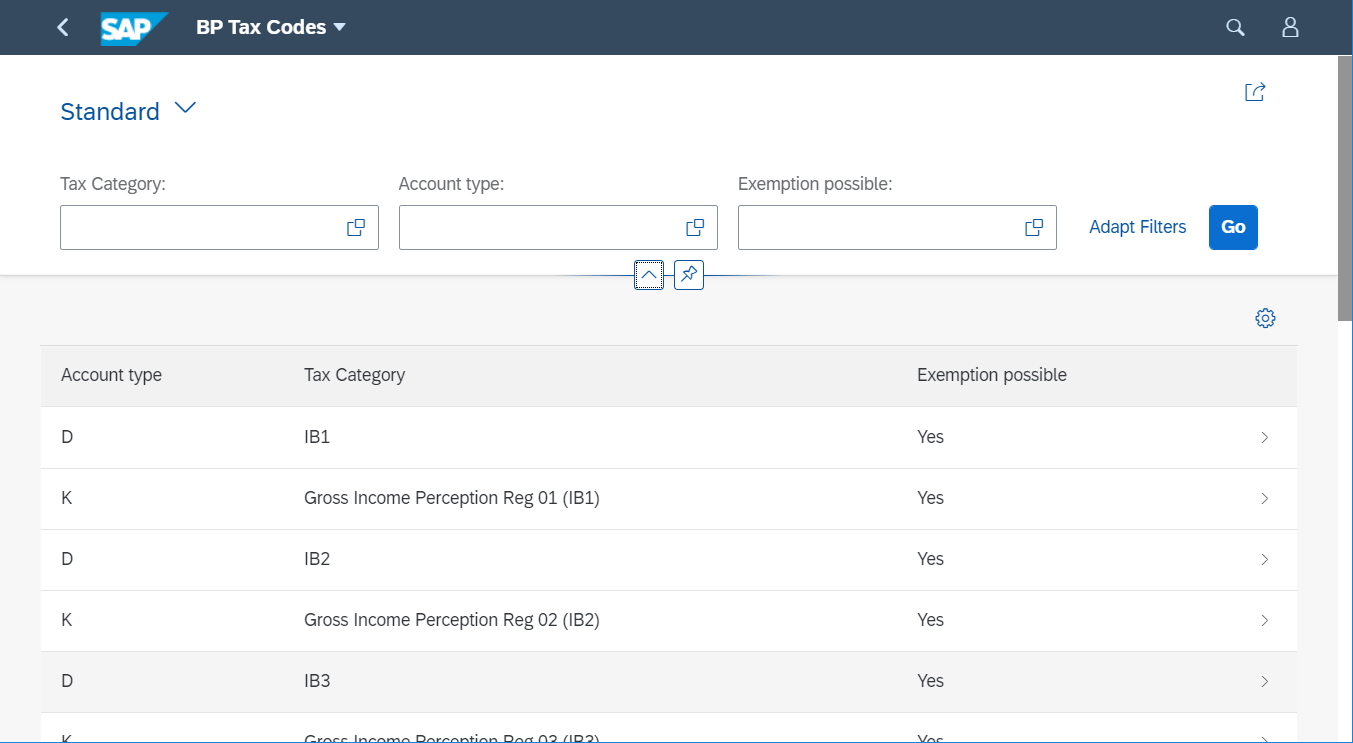Click the share icon
The width and height of the screenshot is (1353, 743).
[x=1255, y=92]
